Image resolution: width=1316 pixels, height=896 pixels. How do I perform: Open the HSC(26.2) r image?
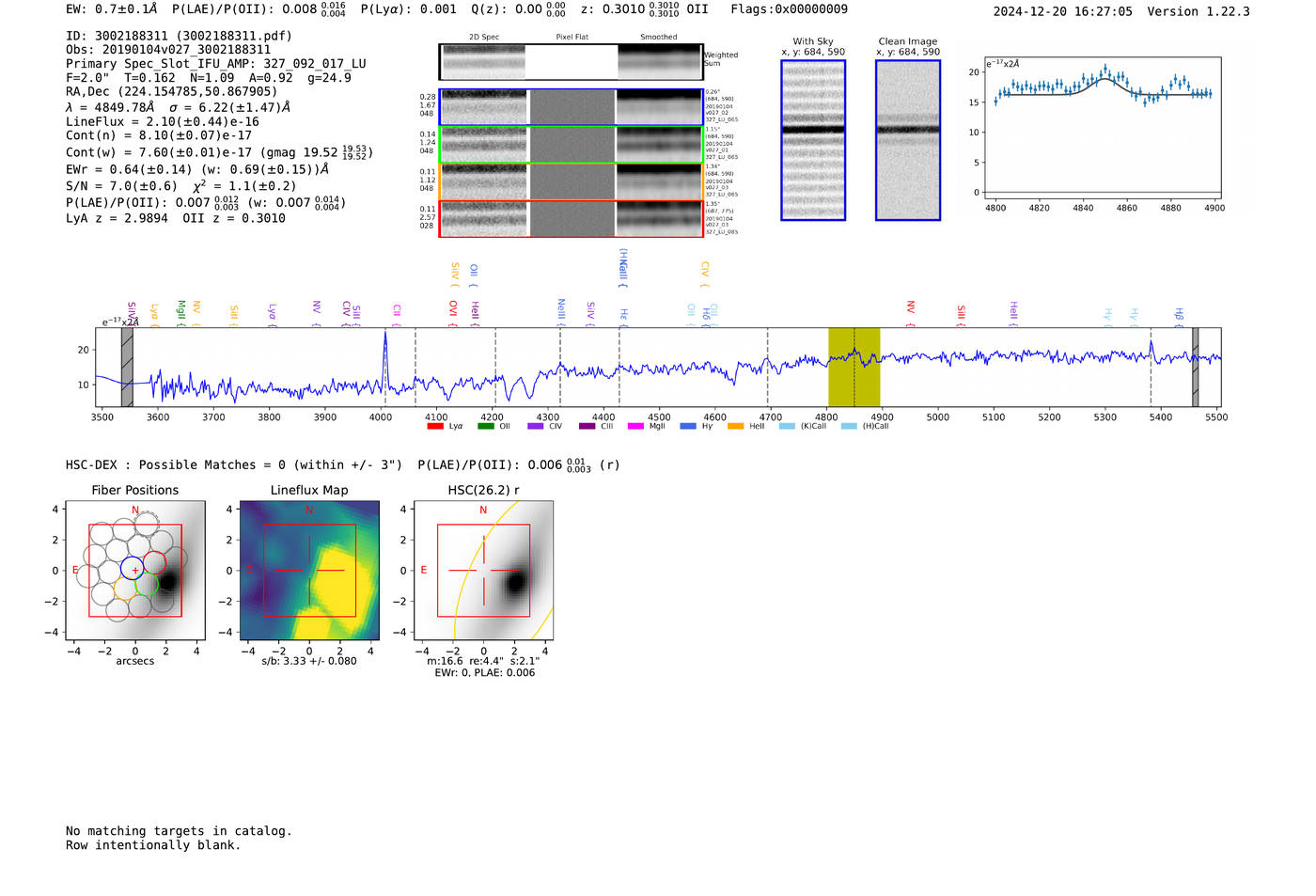point(483,571)
